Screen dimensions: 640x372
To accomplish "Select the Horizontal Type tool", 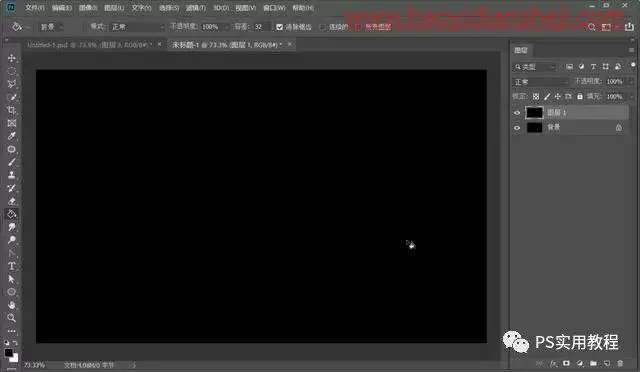I will point(11,266).
